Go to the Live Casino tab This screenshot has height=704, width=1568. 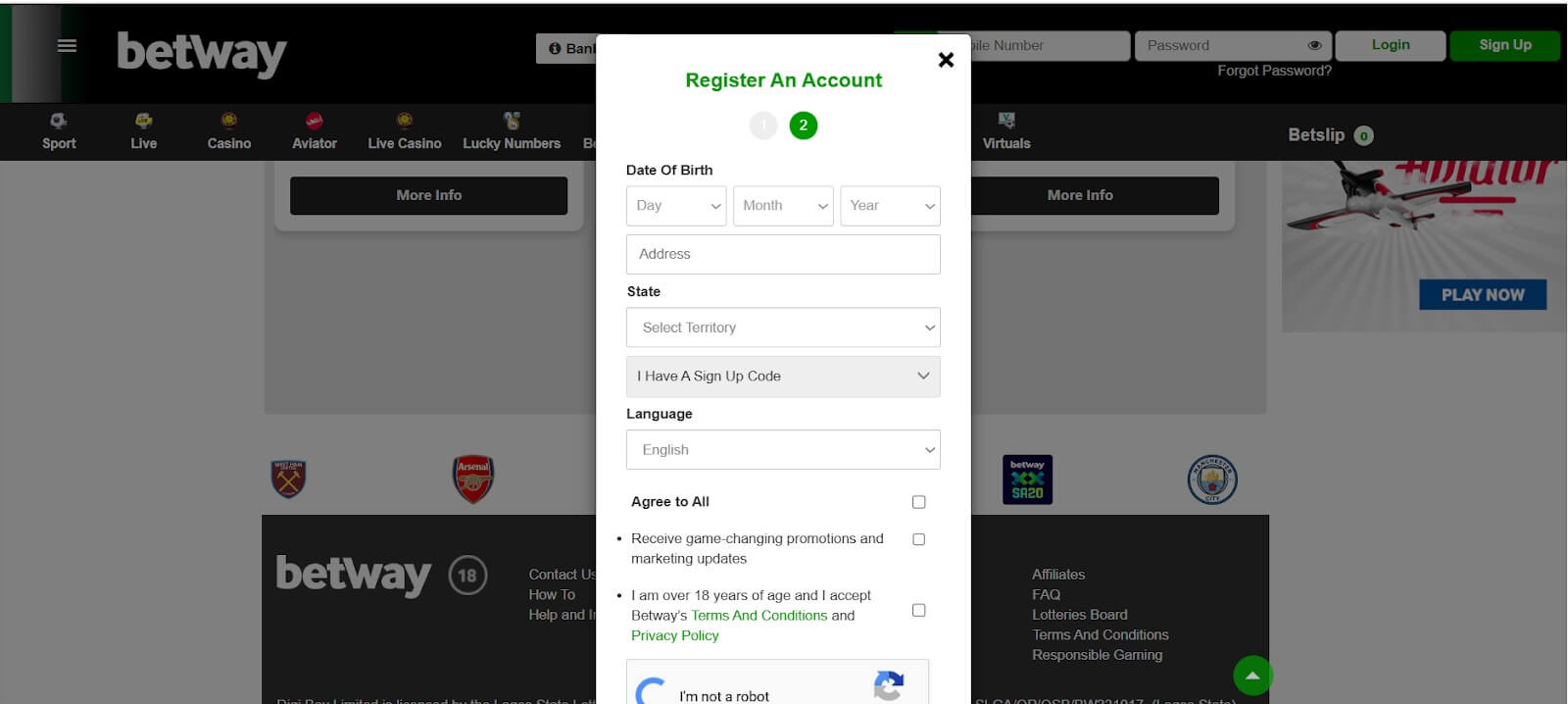click(404, 131)
